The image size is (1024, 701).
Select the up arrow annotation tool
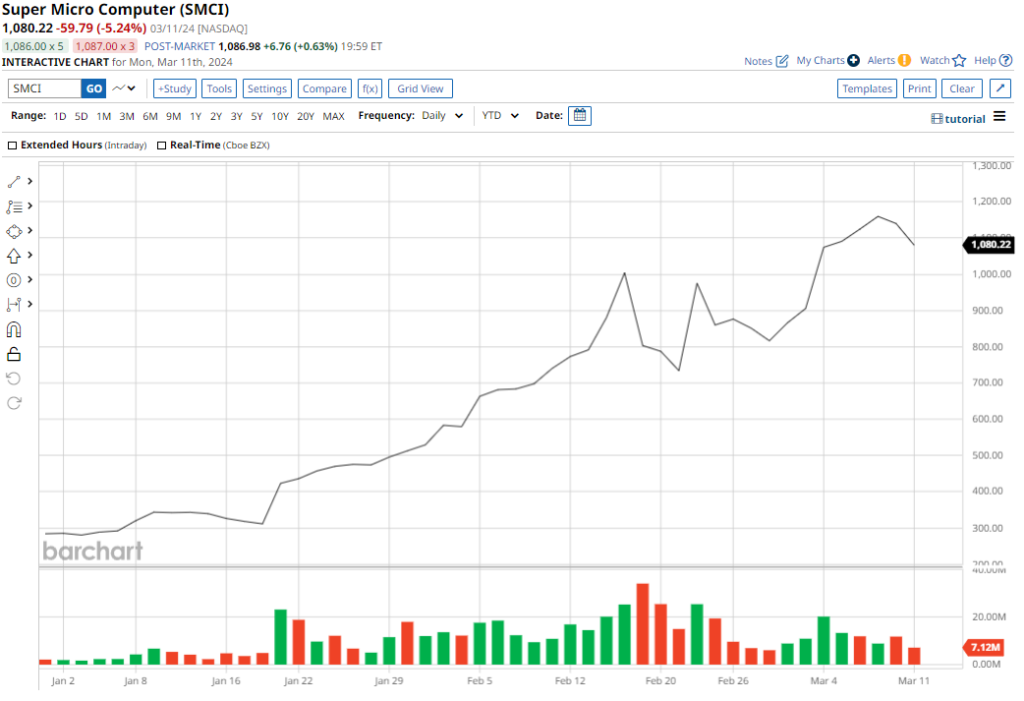pyautogui.click(x=14, y=255)
